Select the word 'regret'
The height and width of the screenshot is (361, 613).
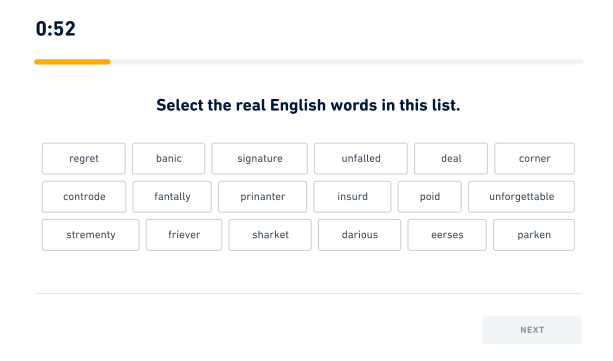click(84, 158)
